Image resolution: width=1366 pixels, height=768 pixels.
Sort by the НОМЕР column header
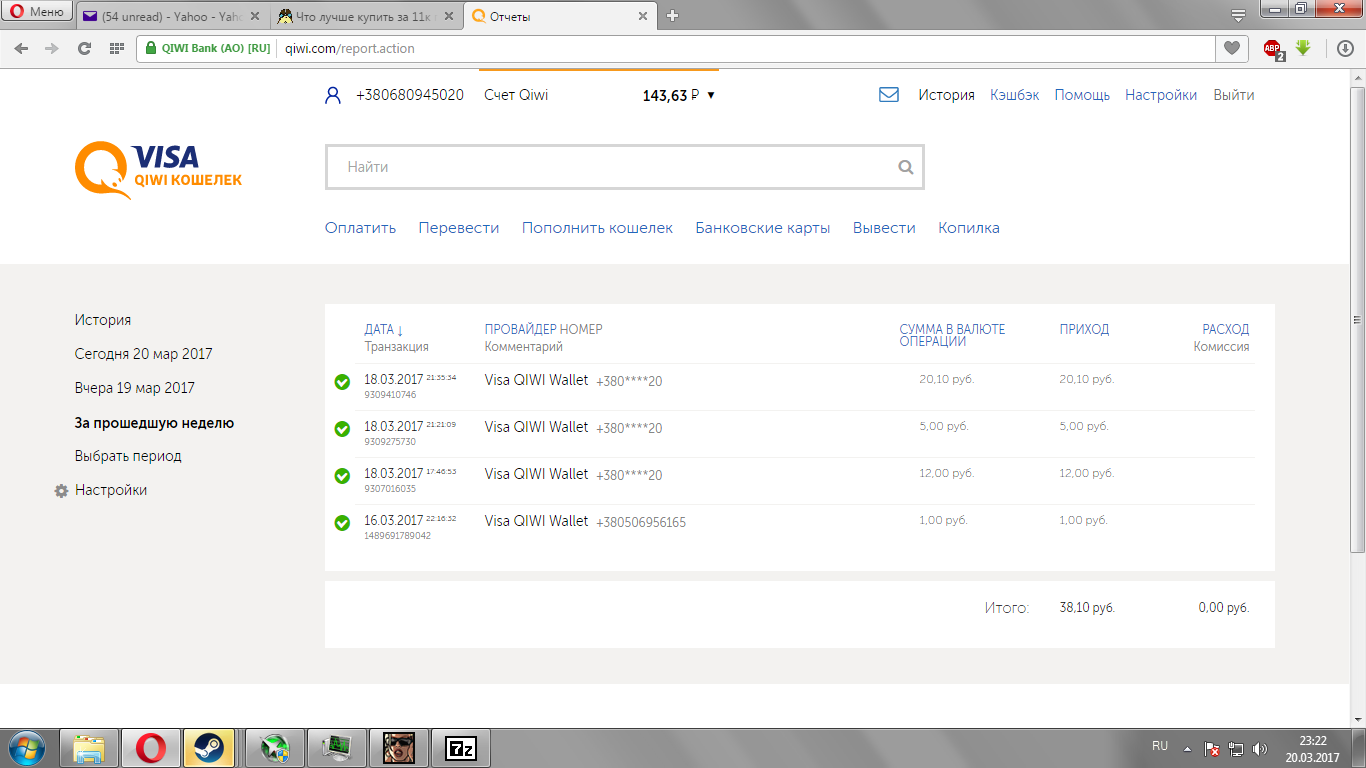[581, 329]
